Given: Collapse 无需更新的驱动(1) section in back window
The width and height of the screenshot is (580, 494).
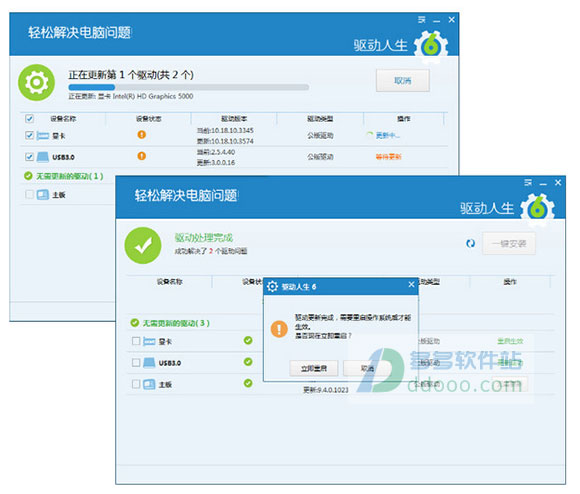Looking at the screenshot, I should pos(69,176).
